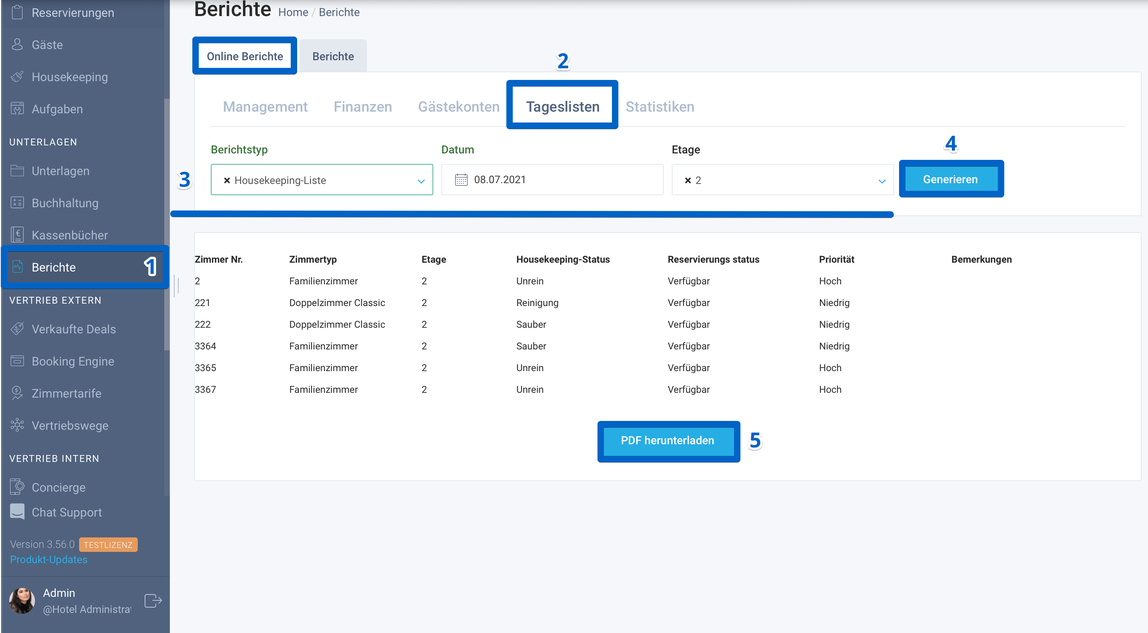Click the Concierge sidebar icon
Image resolution: width=1148 pixels, height=633 pixels.
(x=18, y=487)
